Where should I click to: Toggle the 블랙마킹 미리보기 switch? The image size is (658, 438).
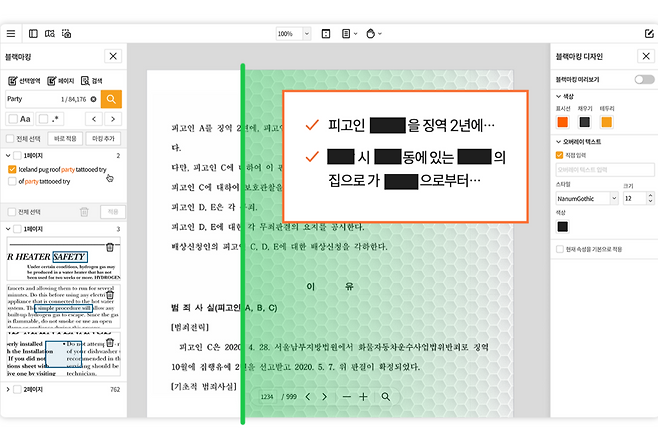[643, 79]
